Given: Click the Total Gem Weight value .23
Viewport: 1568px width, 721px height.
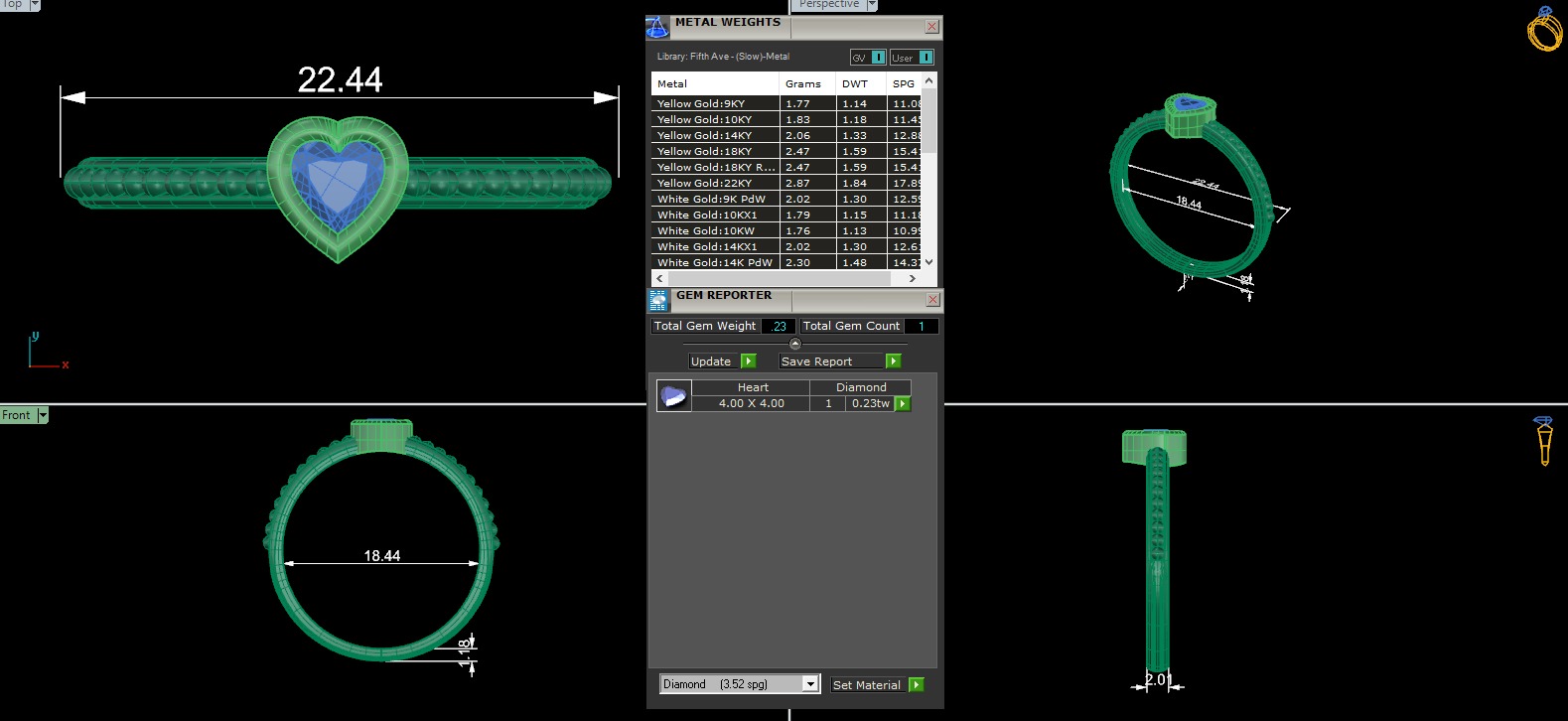Looking at the screenshot, I should 779,326.
